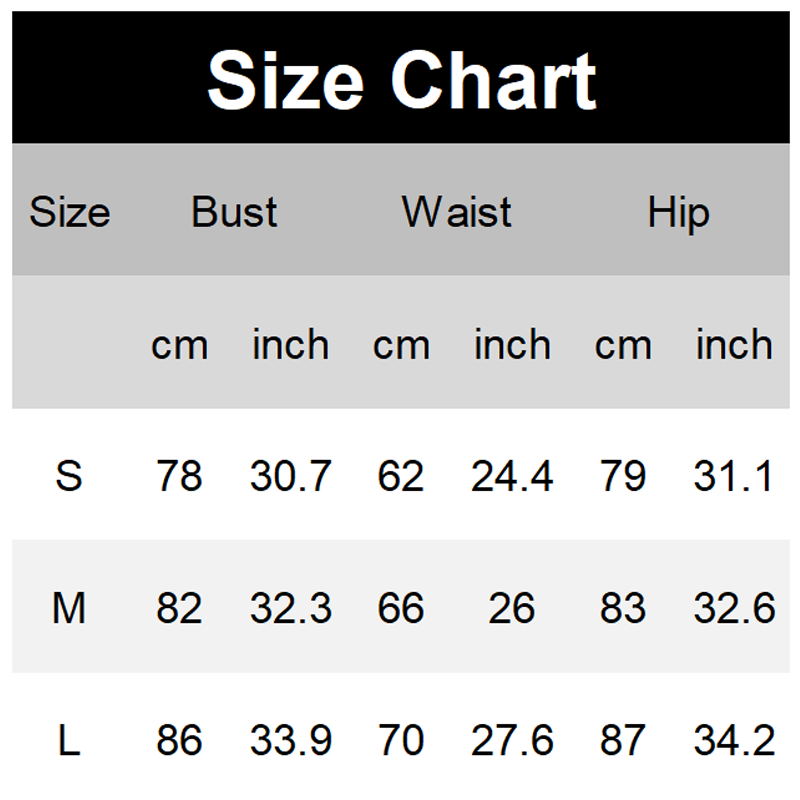This screenshot has width=800, height=800.
Task: Select the Size column header
Action: point(69,212)
